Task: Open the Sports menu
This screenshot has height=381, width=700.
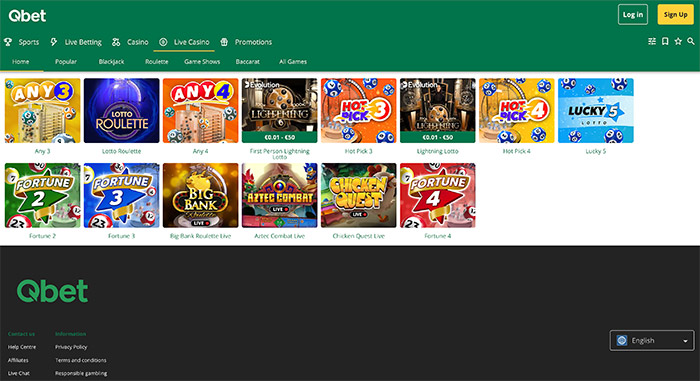Action: pyautogui.click(x=29, y=42)
